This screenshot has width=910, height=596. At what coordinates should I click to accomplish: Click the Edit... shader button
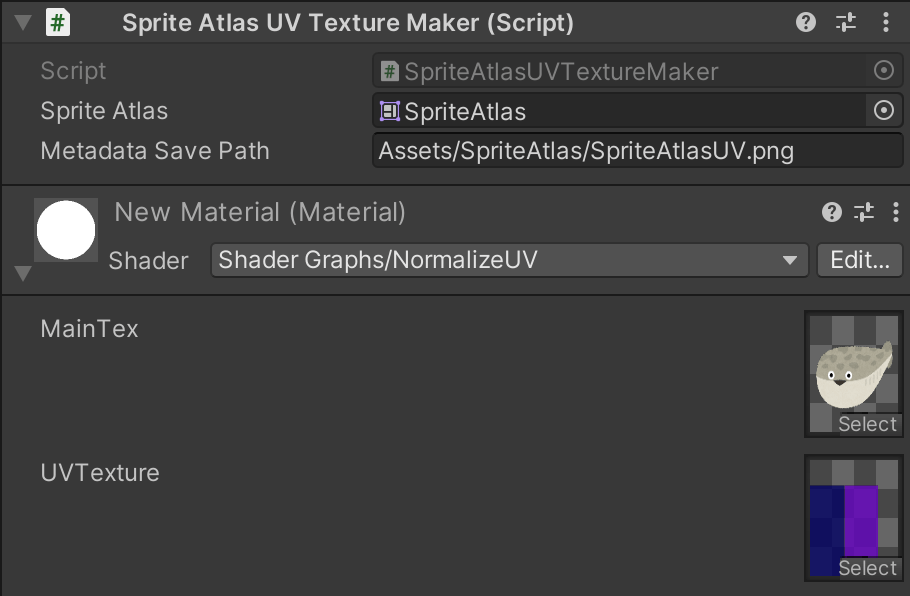pos(860,261)
